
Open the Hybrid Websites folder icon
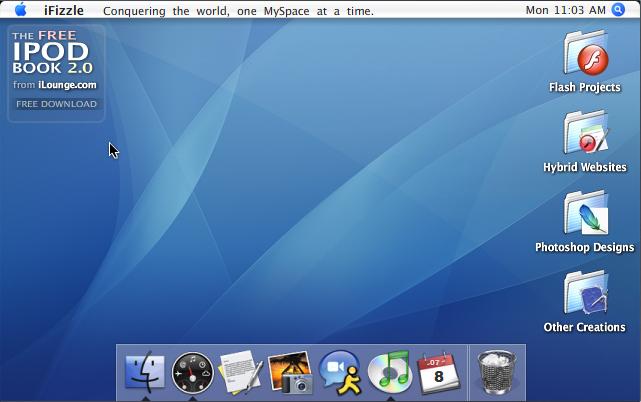click(587, 132)
